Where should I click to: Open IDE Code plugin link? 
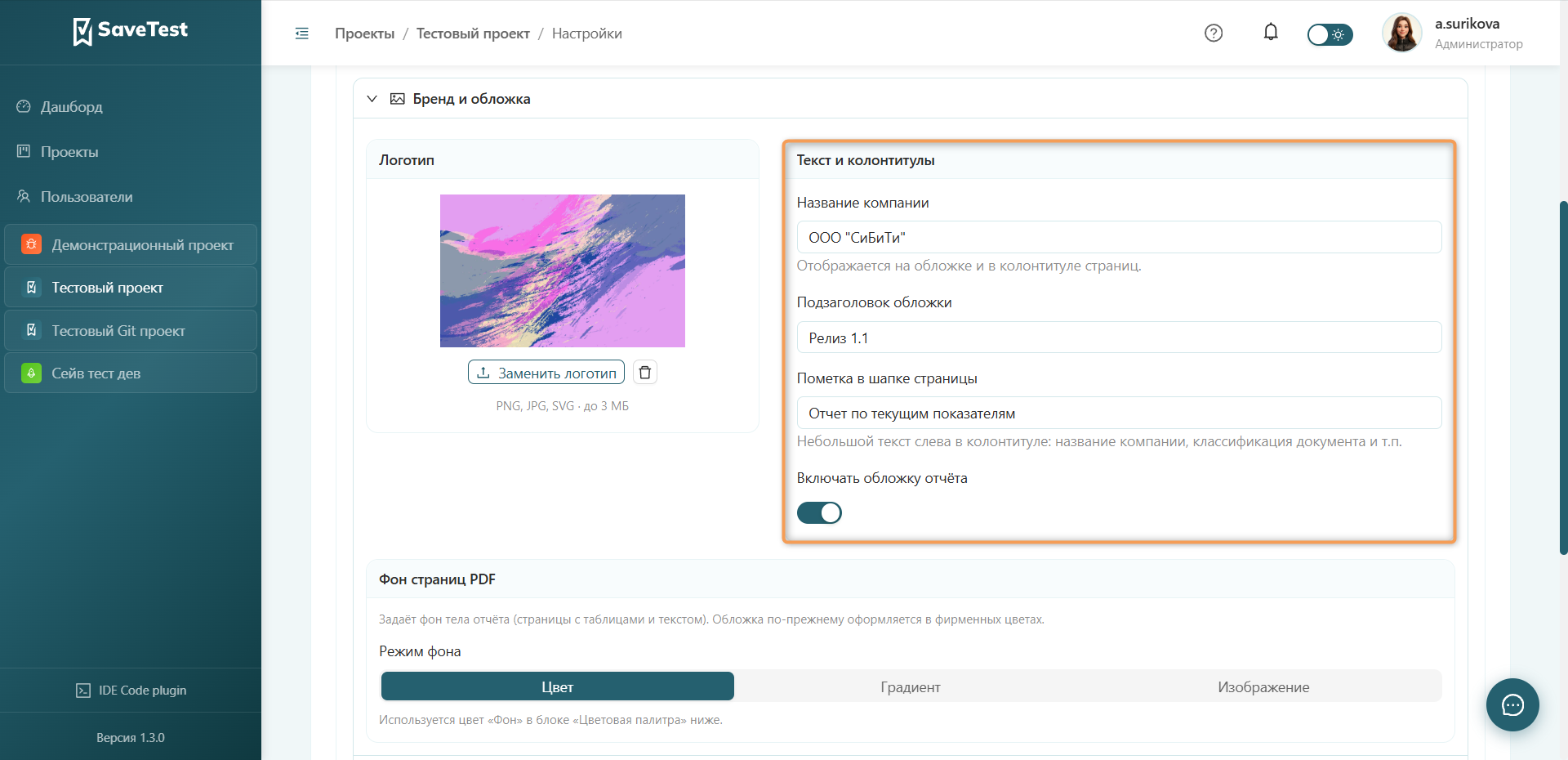click(x=131, y=690)
